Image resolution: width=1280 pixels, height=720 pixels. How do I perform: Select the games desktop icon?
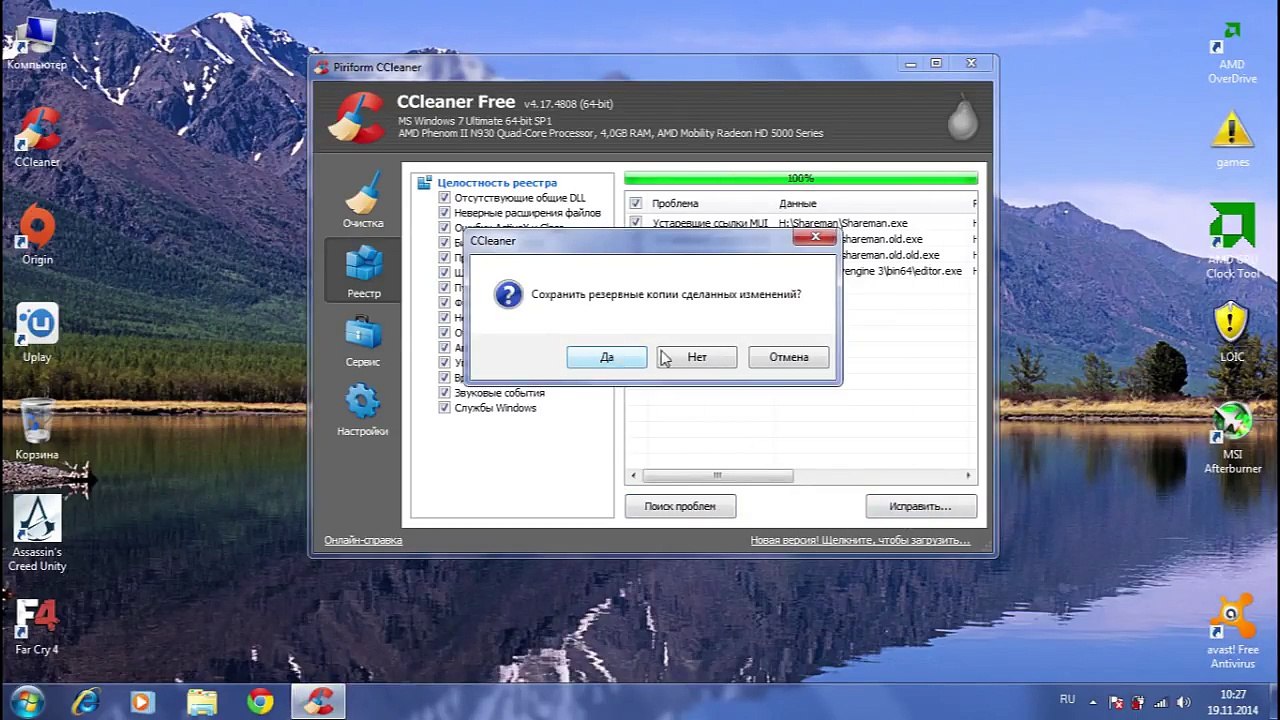[x=1232, y=139]
